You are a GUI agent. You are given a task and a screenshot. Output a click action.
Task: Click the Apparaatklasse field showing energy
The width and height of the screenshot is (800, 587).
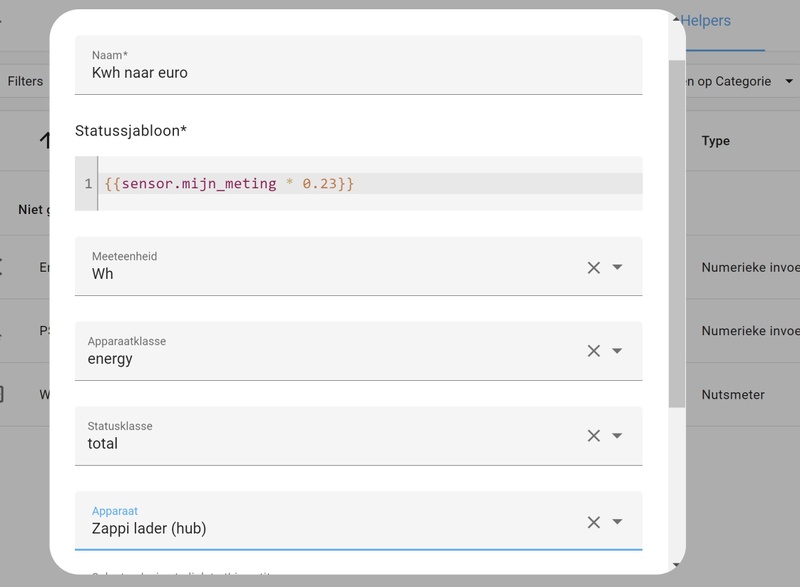point(330,358)
